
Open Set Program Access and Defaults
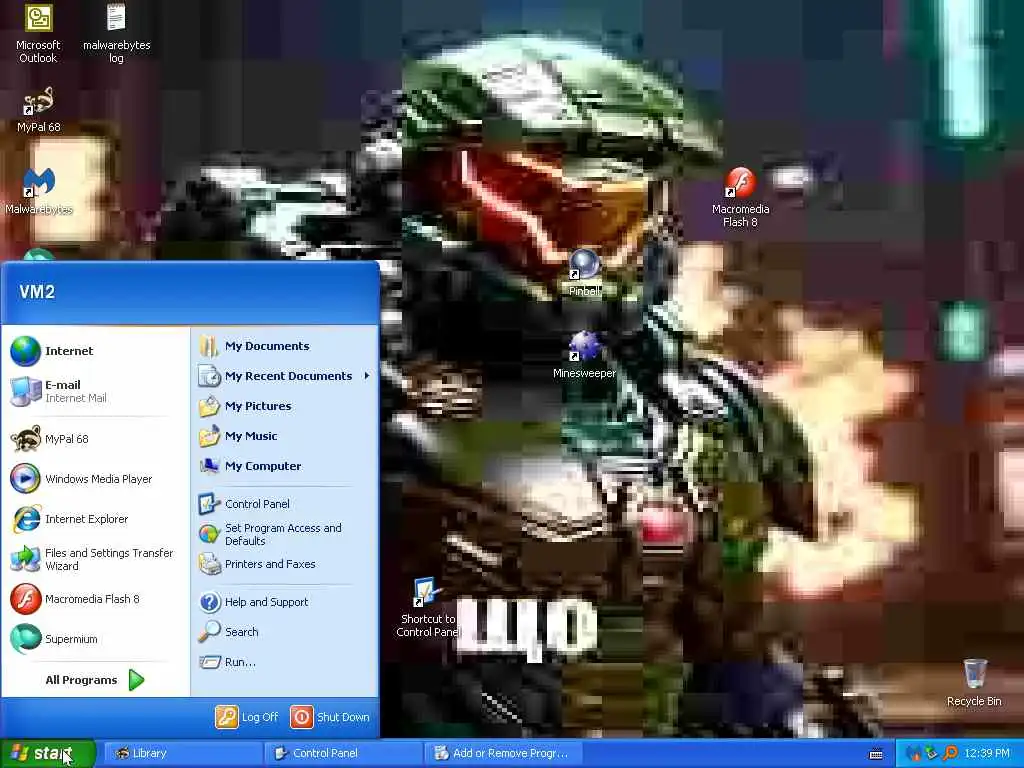click(285, 534)
